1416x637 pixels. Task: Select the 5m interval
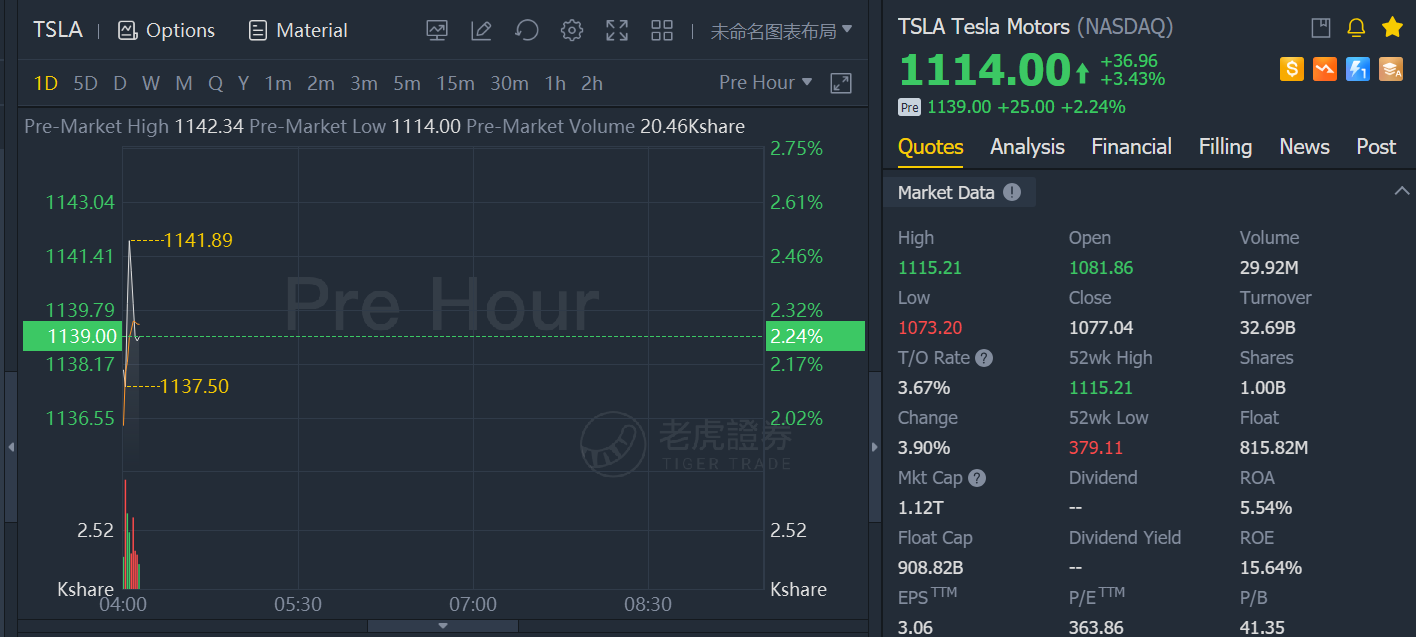coord(407,83)
